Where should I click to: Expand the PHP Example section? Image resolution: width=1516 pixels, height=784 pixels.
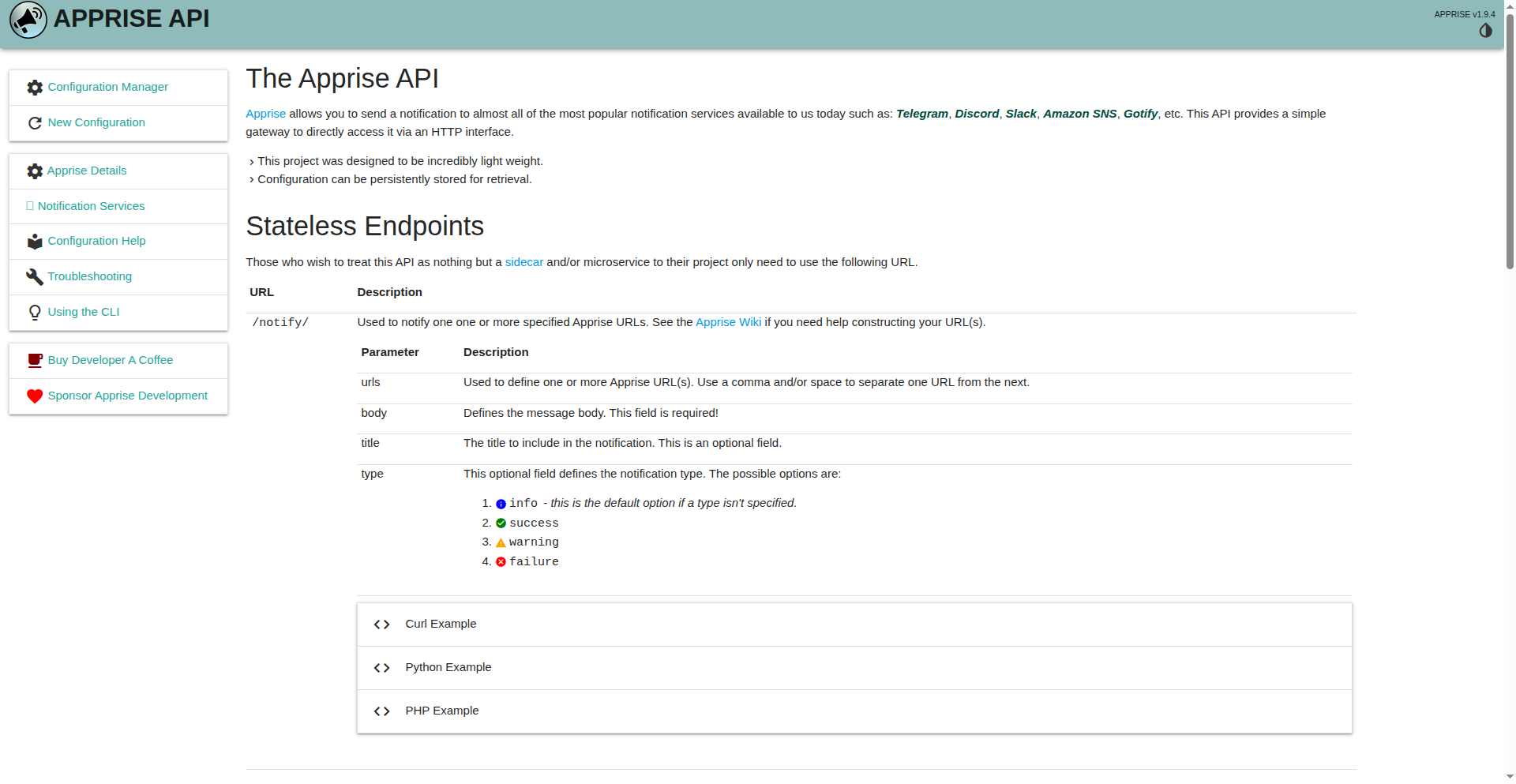pos(441,711)
